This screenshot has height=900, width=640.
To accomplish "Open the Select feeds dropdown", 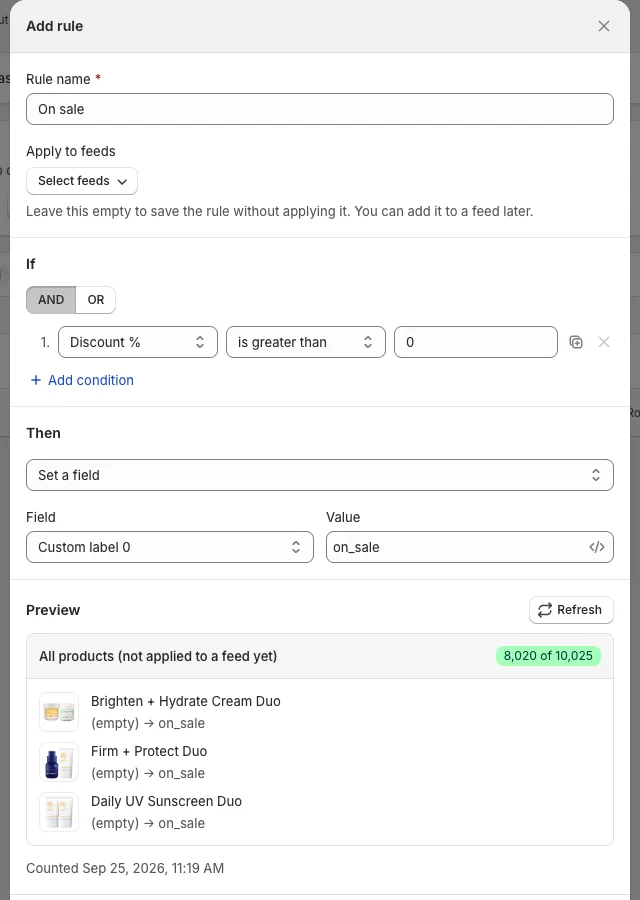I will tap(82, 181).
